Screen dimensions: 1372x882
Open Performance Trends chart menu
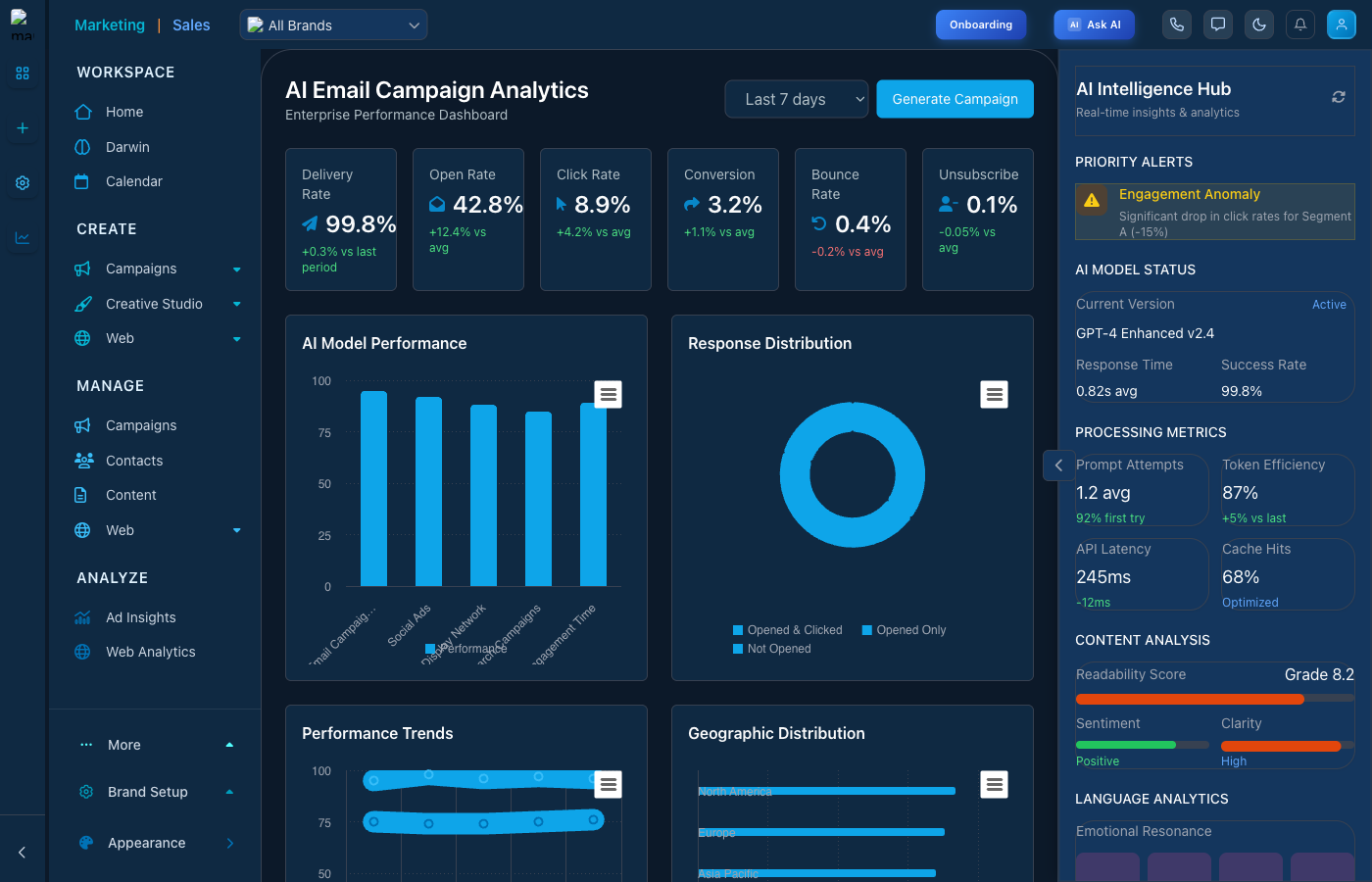tap(609, 785)
